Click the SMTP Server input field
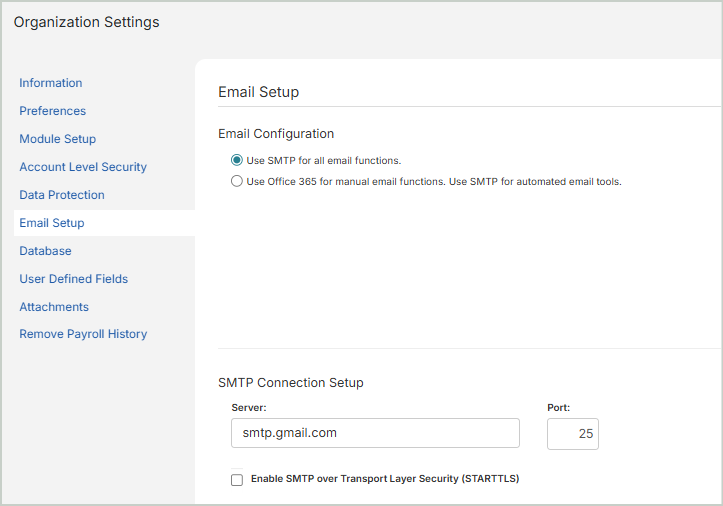 tap(374, 433)
